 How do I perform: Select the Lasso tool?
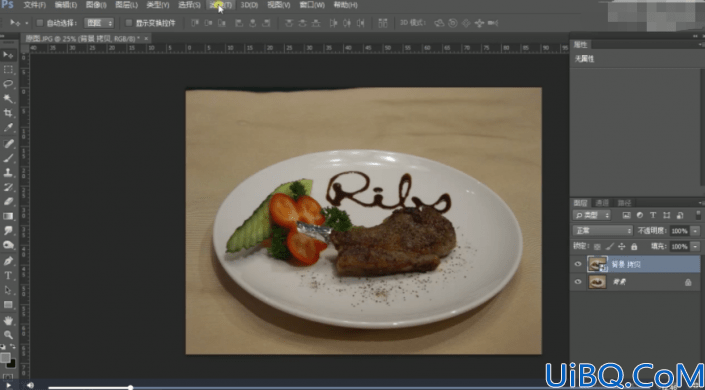point(8,84)
